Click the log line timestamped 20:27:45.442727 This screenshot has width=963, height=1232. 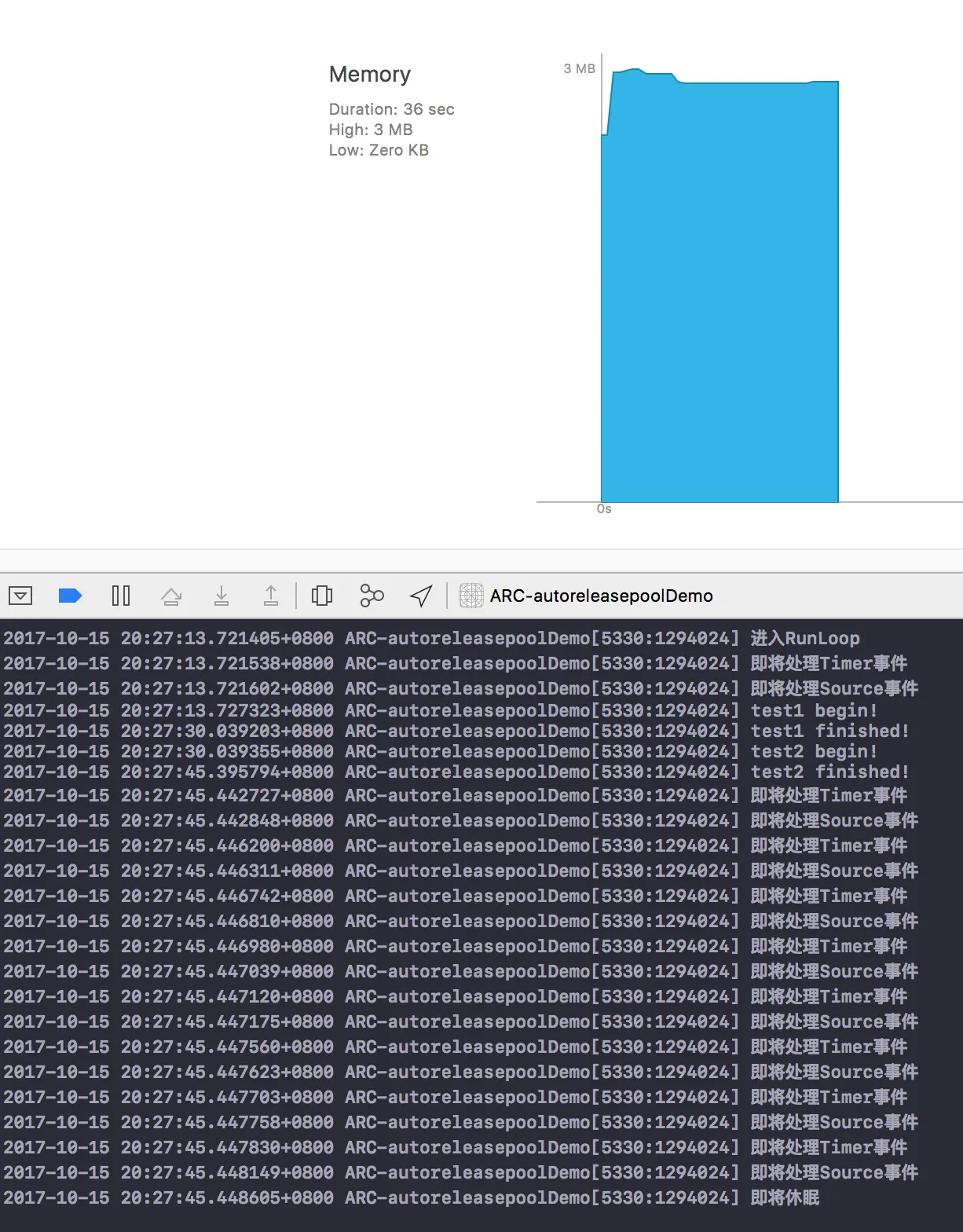[x=456, y=795]
